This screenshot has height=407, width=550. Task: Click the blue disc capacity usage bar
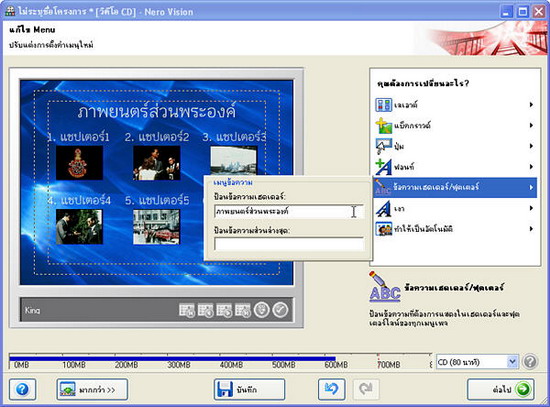tap(172, 358)
